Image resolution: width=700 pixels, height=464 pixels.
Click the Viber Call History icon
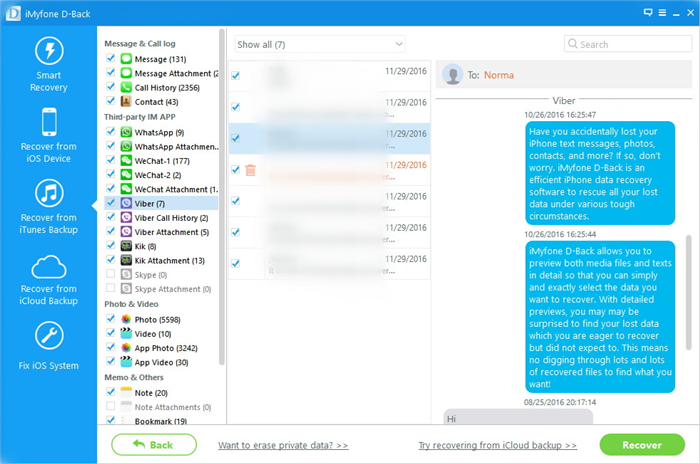tap(126, 218)
